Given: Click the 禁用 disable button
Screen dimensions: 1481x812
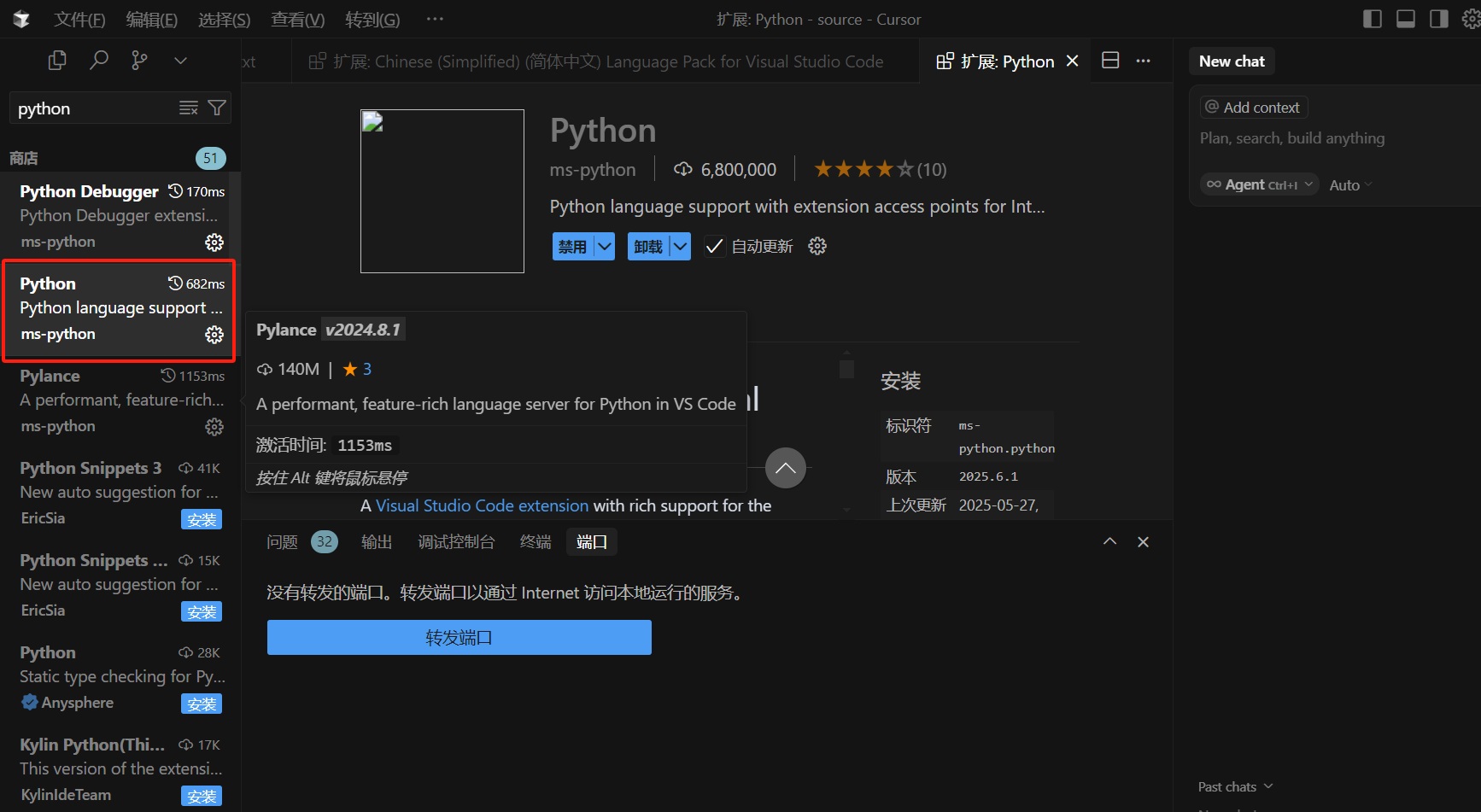Looking at the screenshot, I should coord(573,247).
